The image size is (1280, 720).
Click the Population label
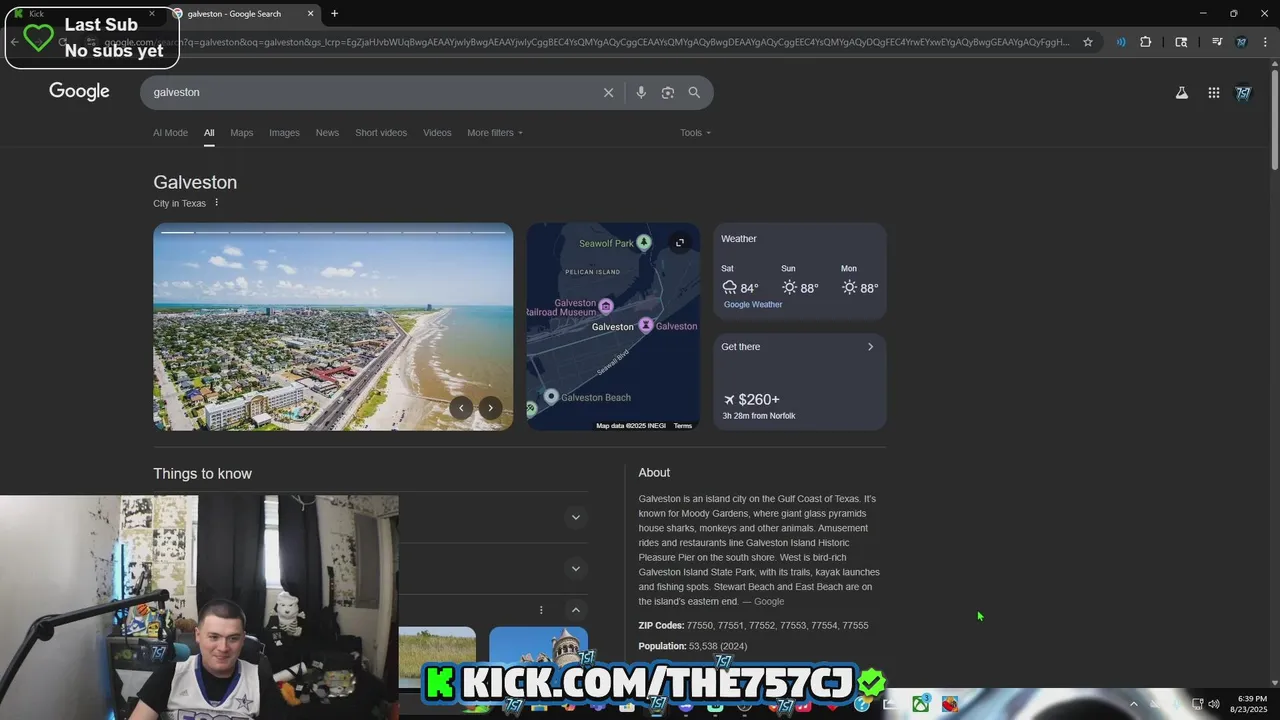tap(662, 646)
